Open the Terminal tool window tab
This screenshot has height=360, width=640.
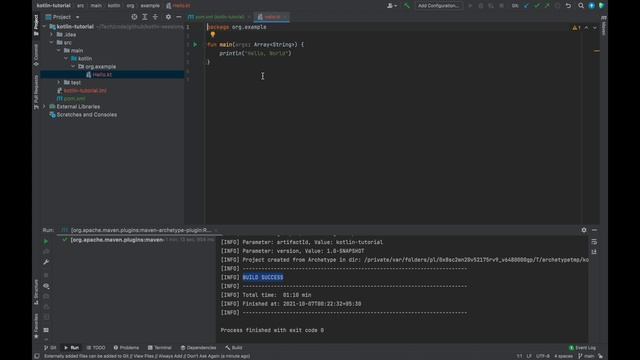[x=160, y=348]
